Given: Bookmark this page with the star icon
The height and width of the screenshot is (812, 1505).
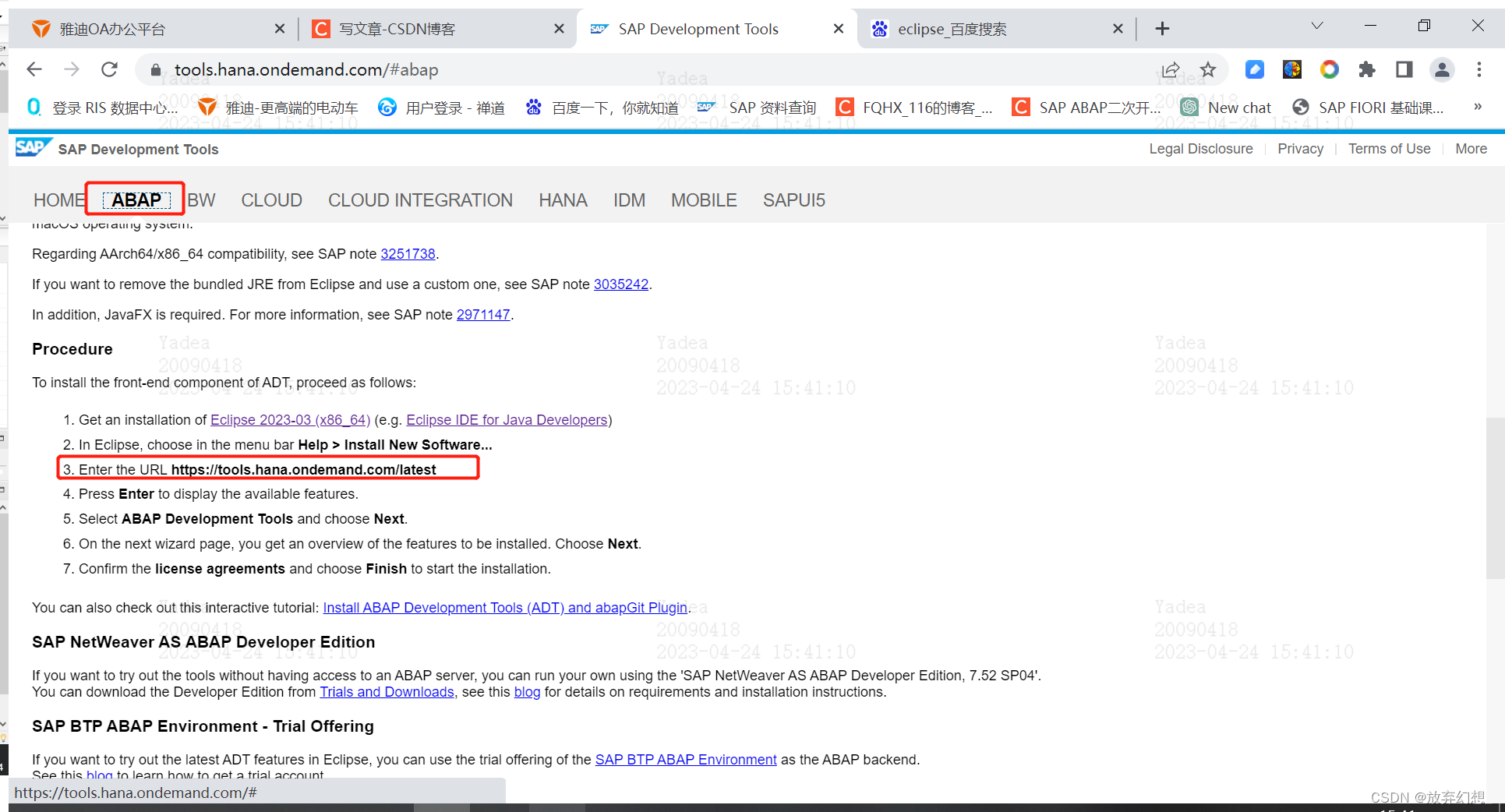Looking at the screenshot, I should point(1208,69).
